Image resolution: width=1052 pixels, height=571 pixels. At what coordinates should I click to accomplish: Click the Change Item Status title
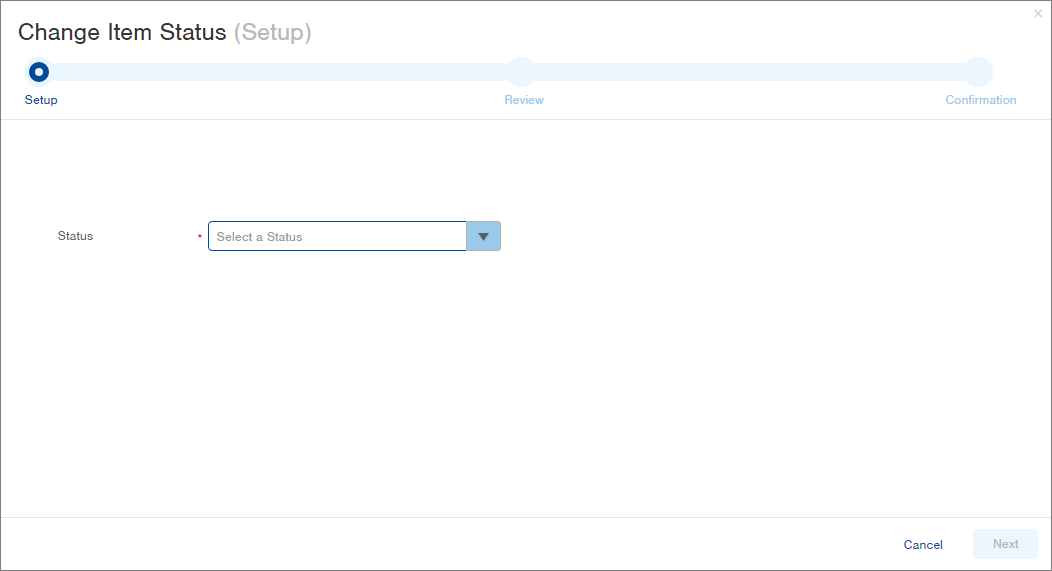122,32
